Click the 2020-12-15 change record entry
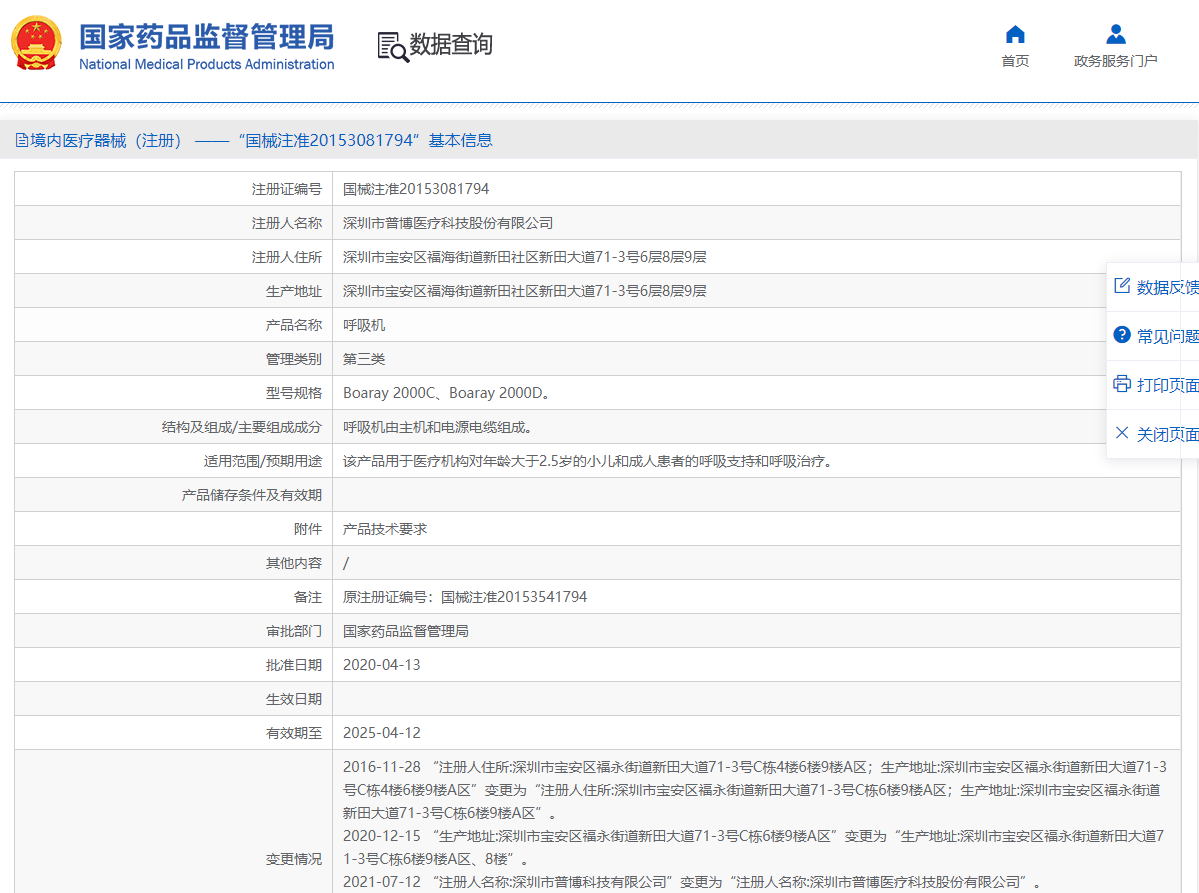The image size is (1199, 893). [x=754, y=848]
